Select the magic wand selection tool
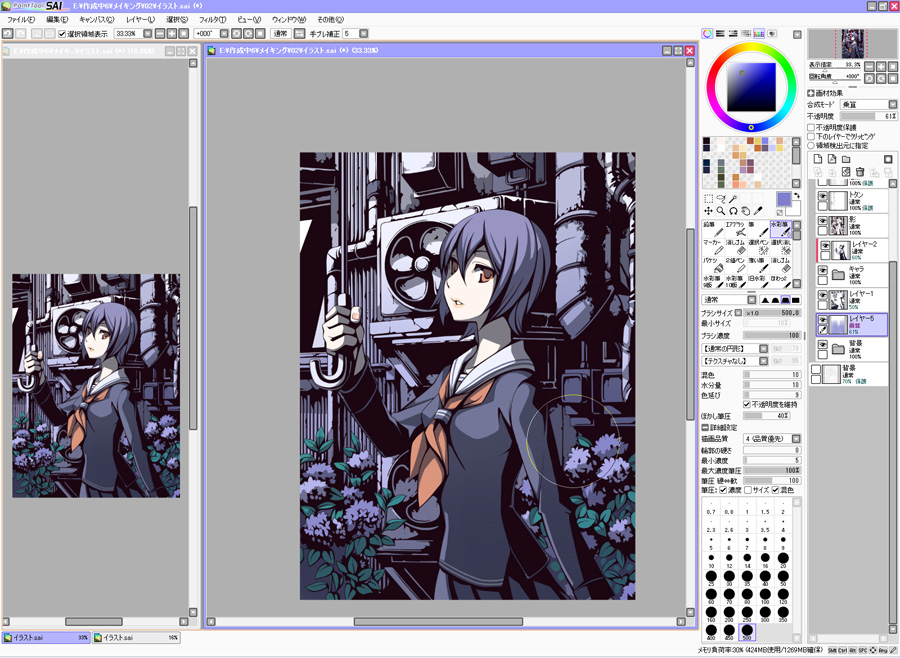900x658 pixels. point(733,199)
